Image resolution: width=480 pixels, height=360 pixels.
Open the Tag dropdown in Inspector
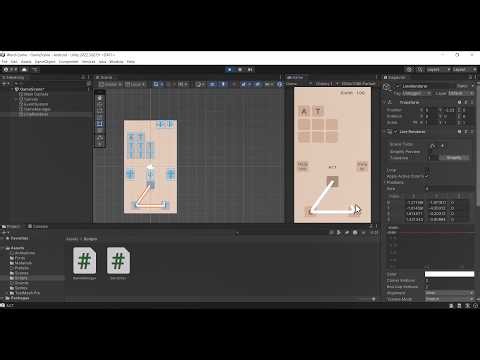coord(416,93)
